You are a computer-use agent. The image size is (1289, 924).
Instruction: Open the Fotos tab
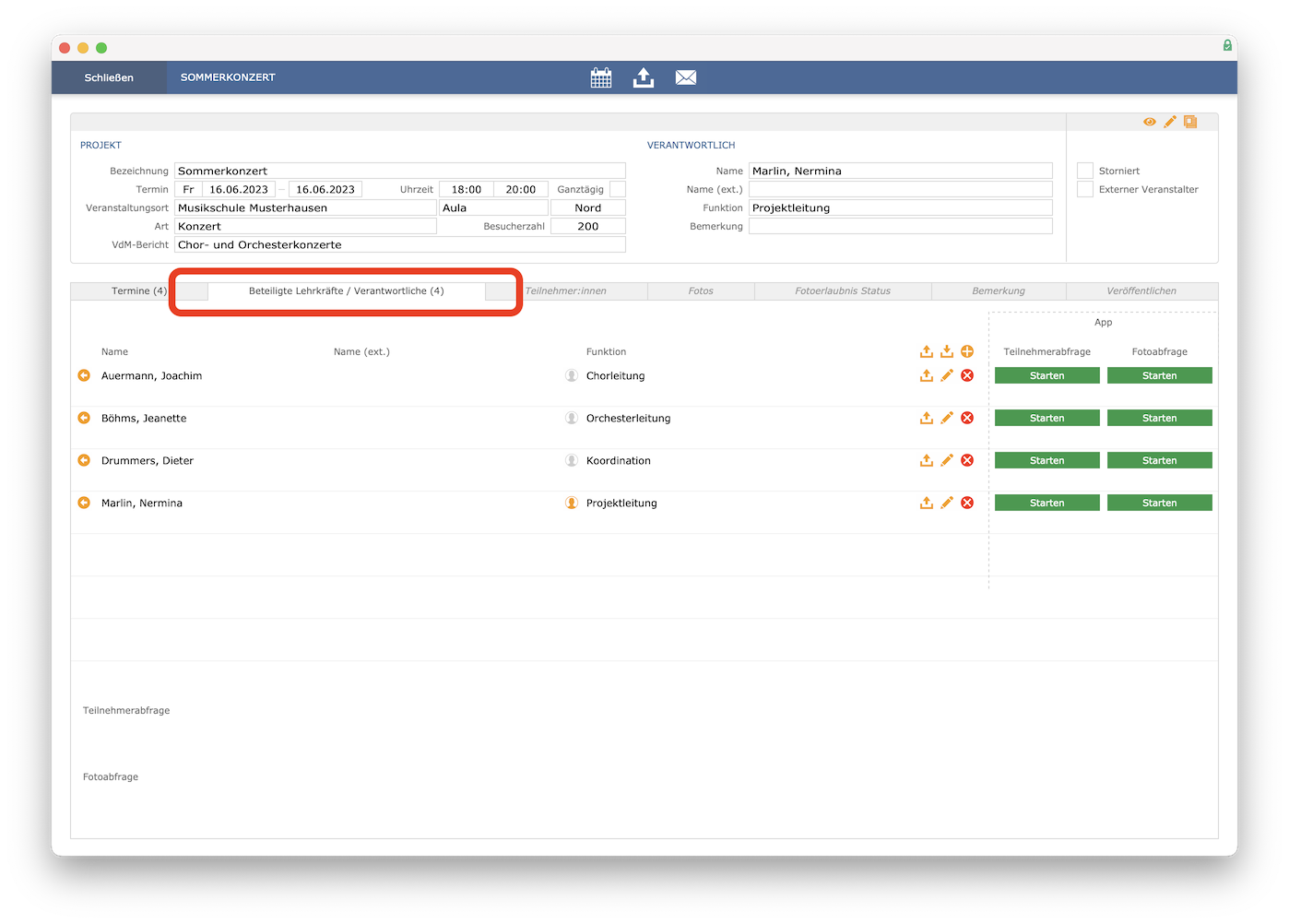(701, 290)
